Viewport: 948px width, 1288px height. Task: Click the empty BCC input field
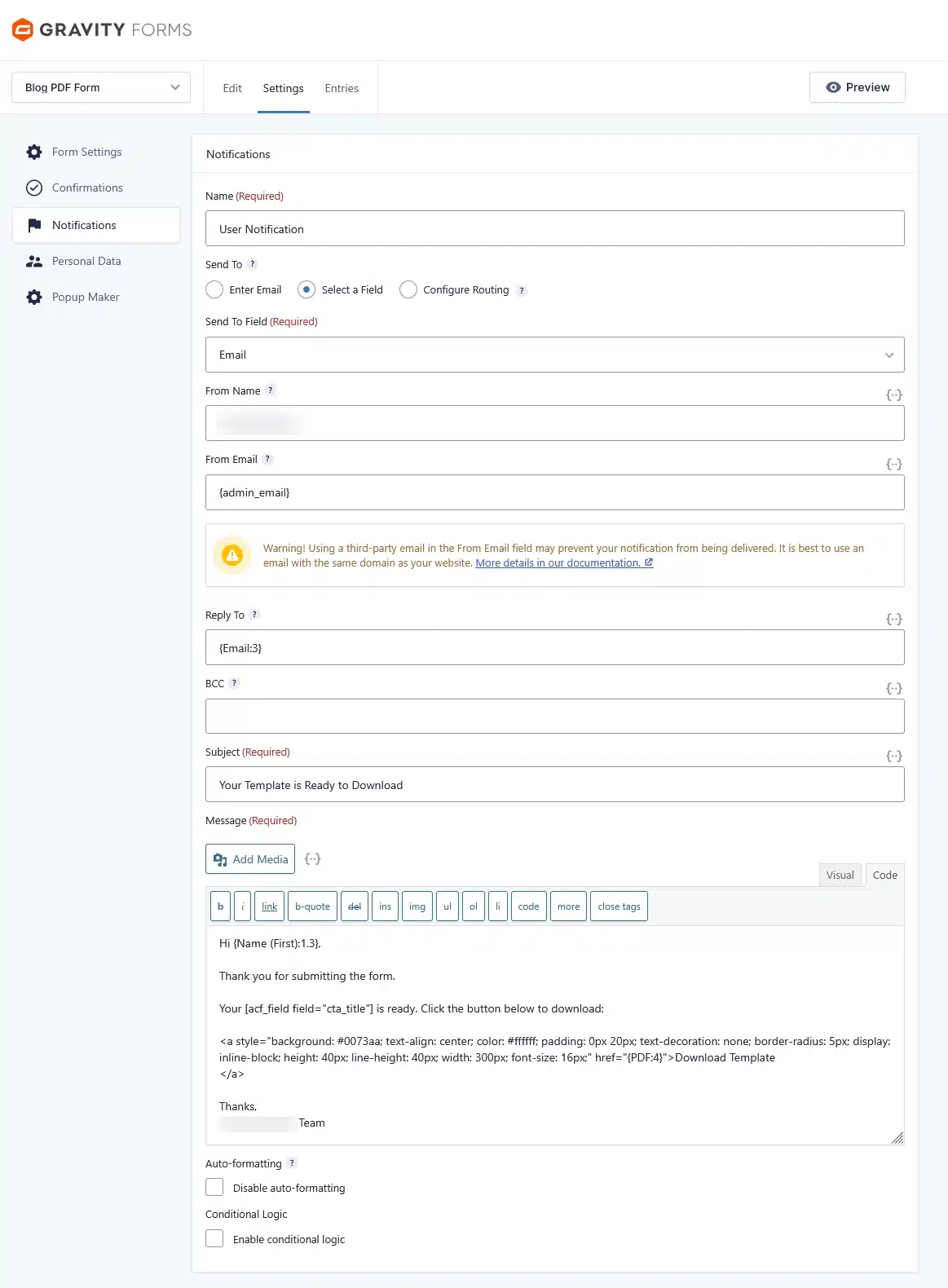[555, 716]
